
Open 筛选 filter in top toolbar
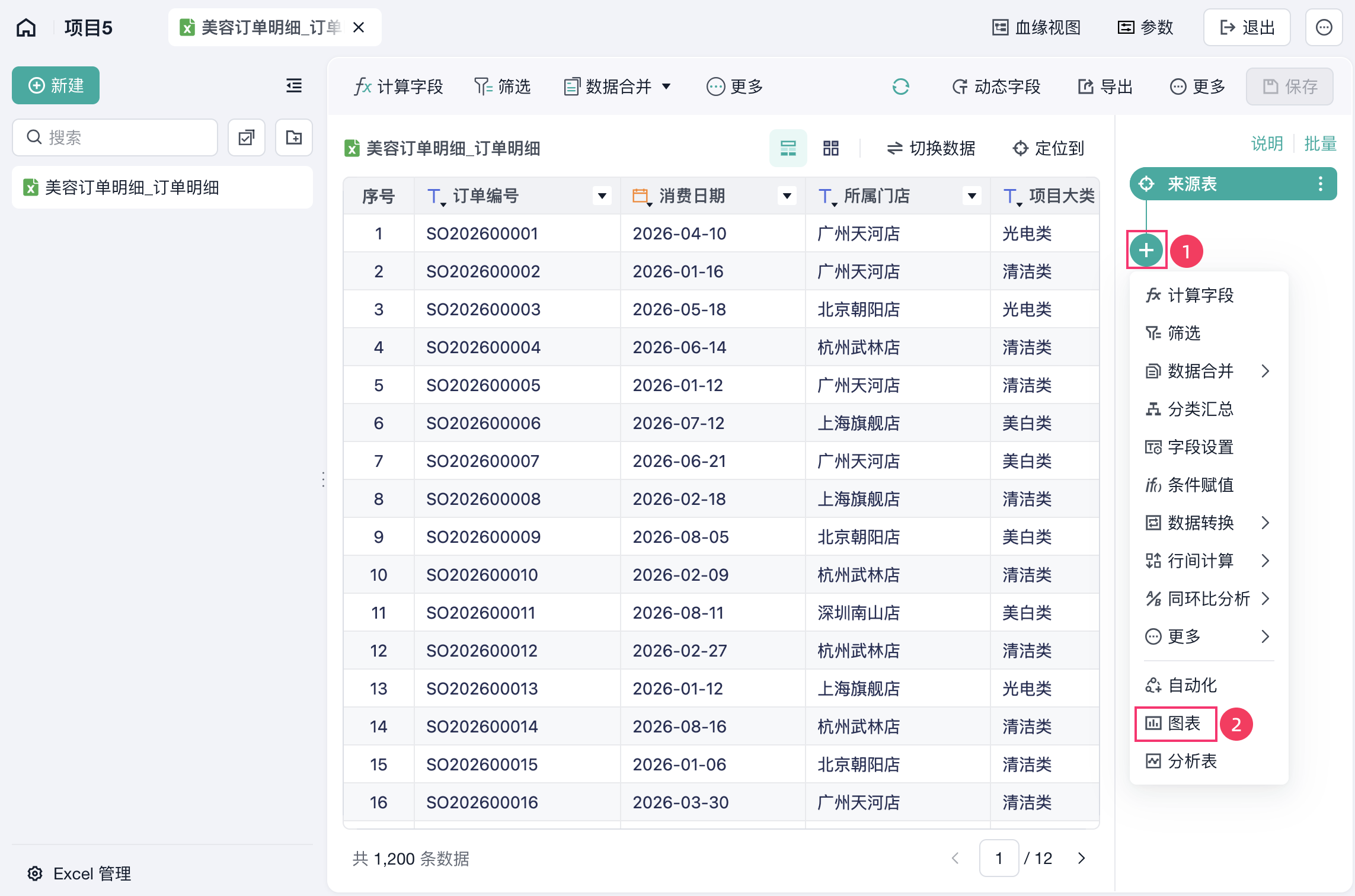coord(502,87)
